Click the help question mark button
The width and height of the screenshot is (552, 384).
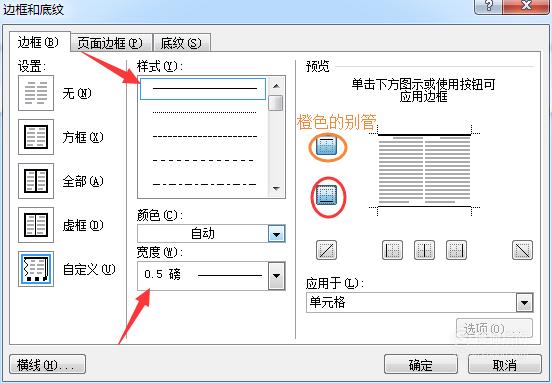(489, 6)
